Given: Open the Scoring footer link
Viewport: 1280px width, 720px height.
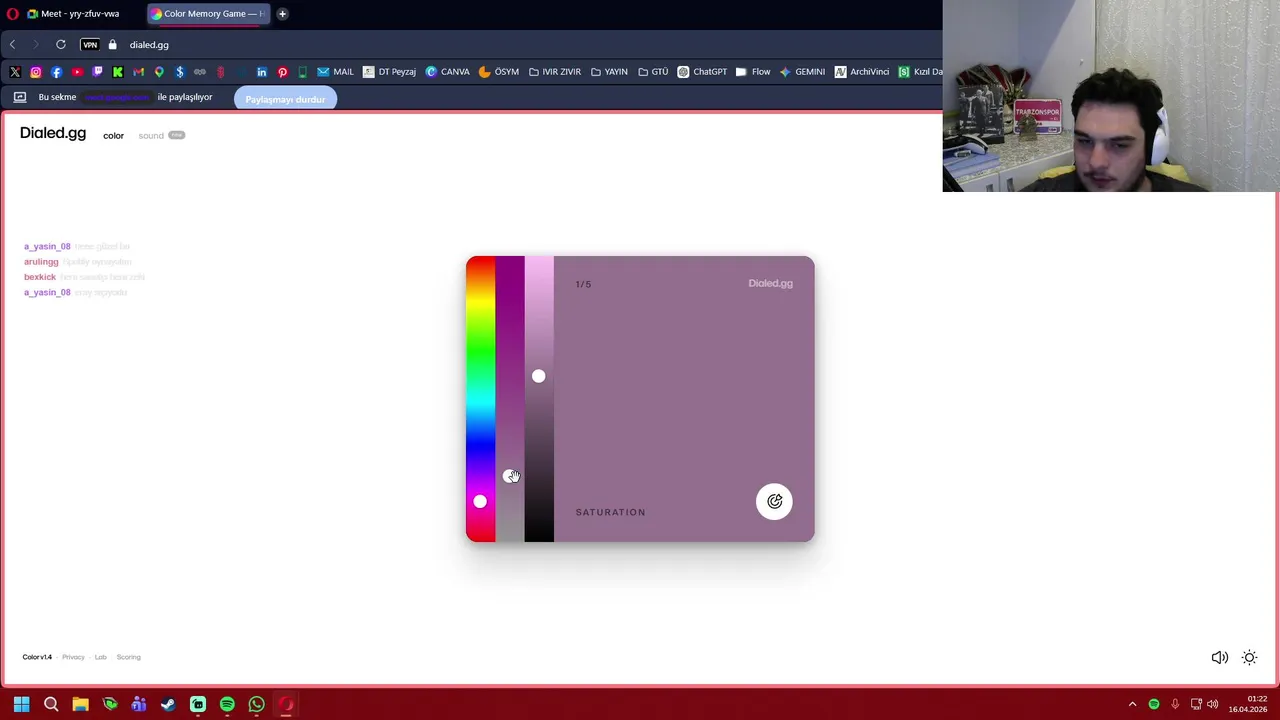Looking at the screenshot, I should click(x=128, y=657).
